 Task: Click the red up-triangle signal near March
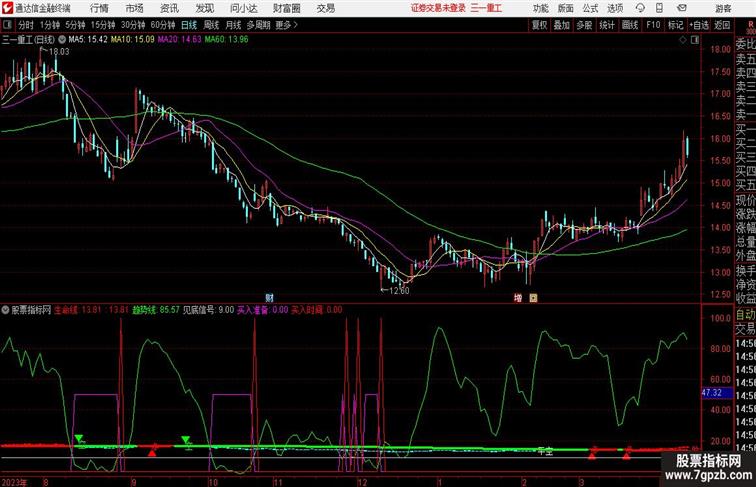[x=592, y=455]
